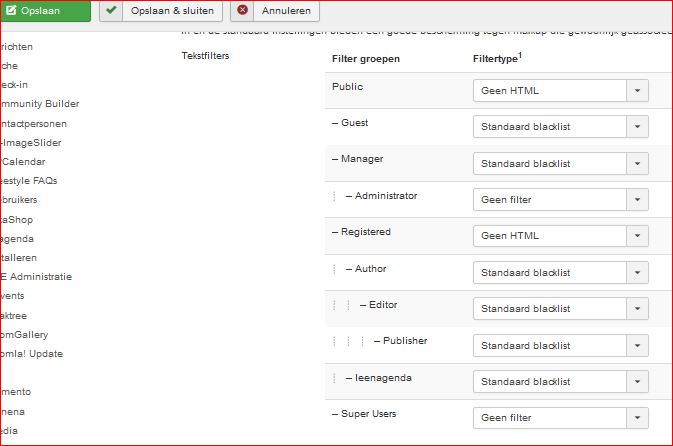Open the Editor filtertype dropdown
This screenshot has height=446, width=673.
(561, 309)
